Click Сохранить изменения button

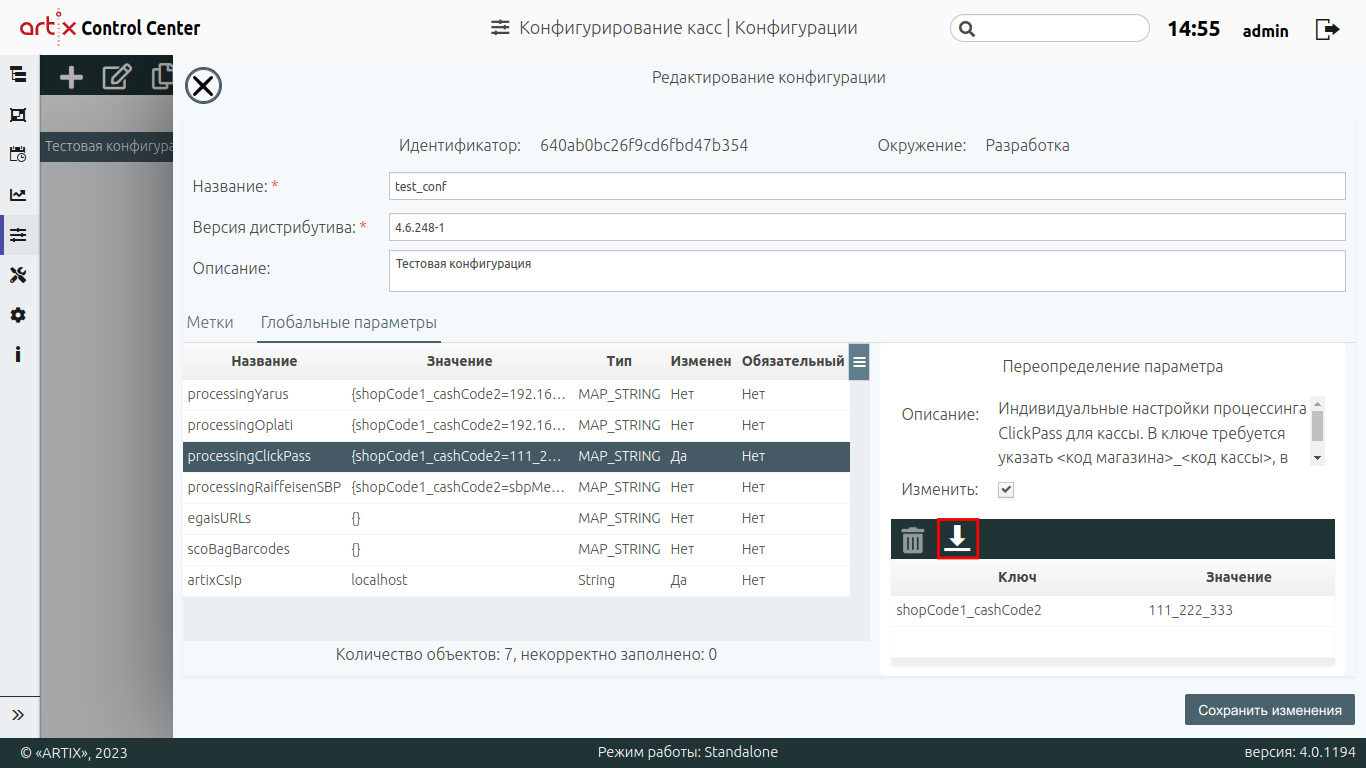[x=1270, y=710]
